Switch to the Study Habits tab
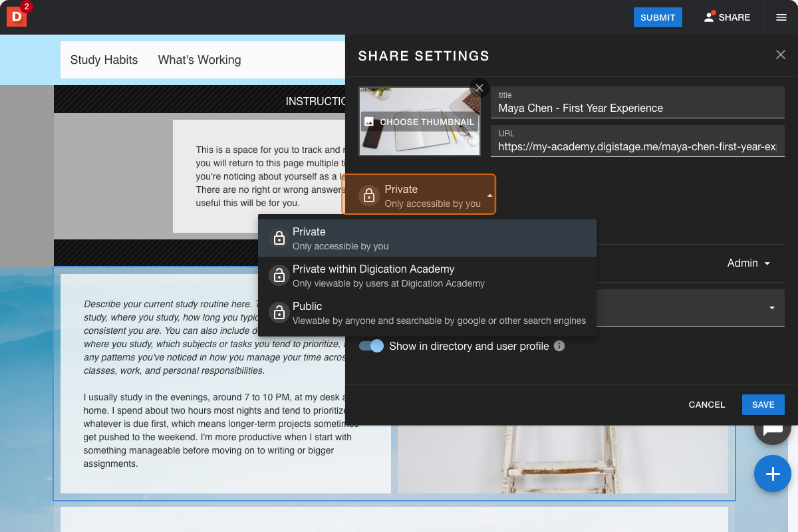The image size is (798, 532). pyautogui.click(x=104, y=60)
